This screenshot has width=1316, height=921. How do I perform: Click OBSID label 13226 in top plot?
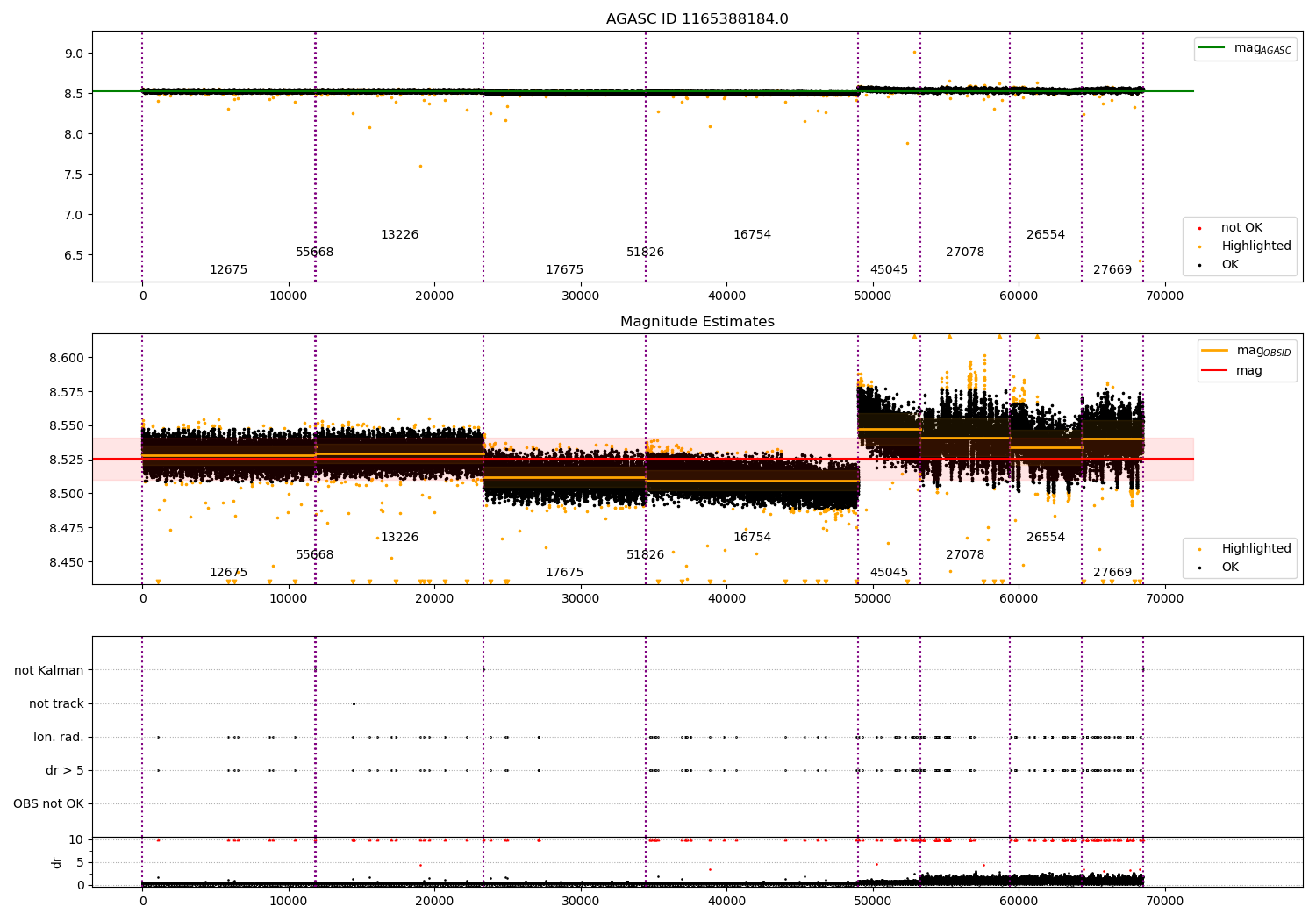tap(399, 235)
